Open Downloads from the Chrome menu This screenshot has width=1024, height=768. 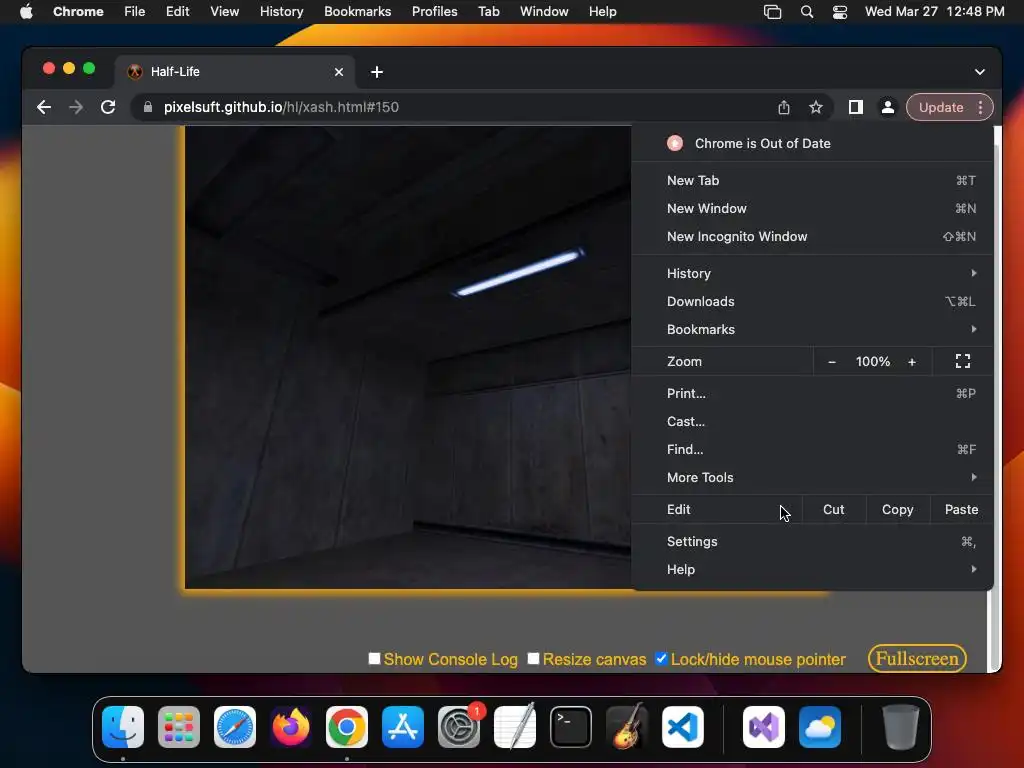(812, 301)
